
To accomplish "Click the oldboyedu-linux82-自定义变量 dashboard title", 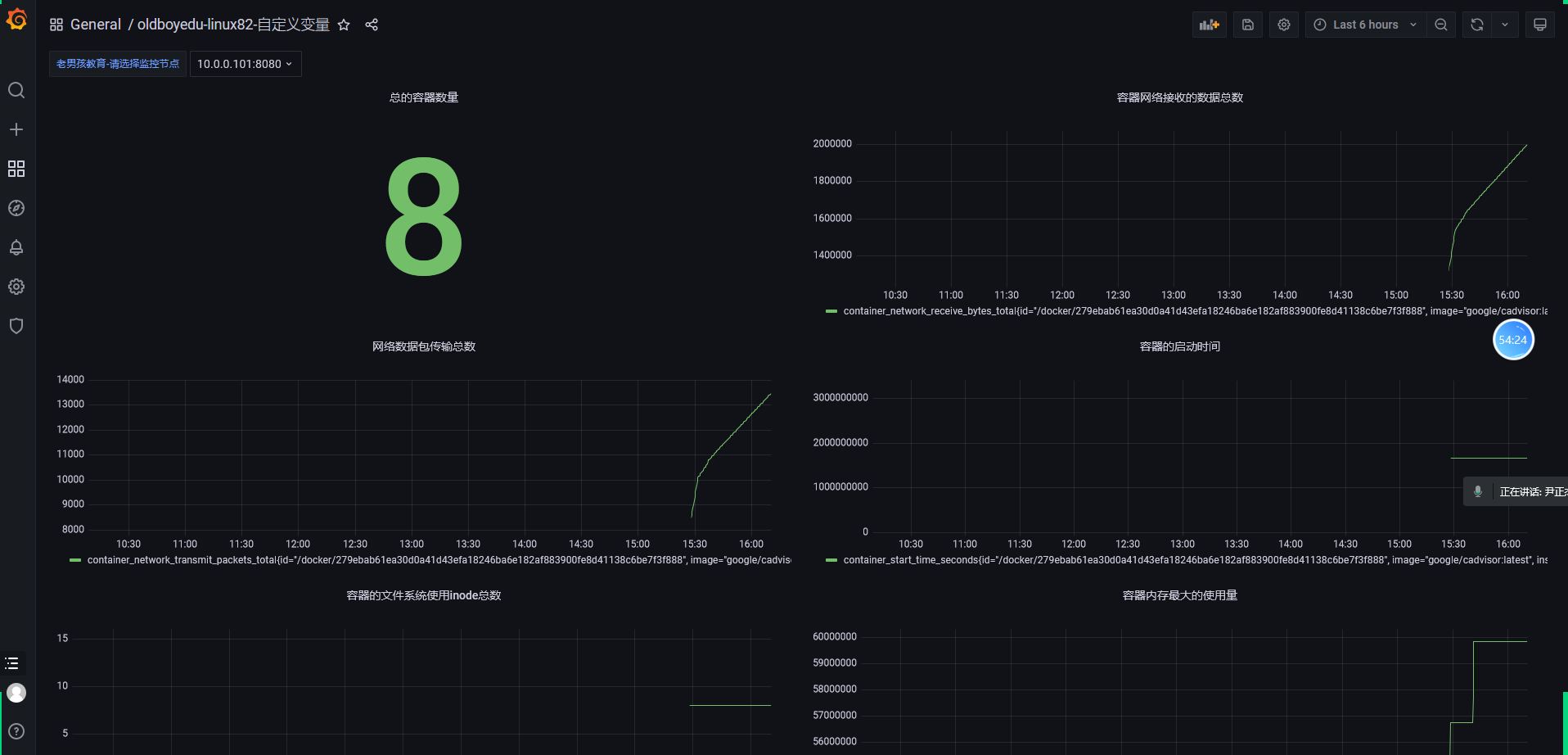I will [233, 25].
